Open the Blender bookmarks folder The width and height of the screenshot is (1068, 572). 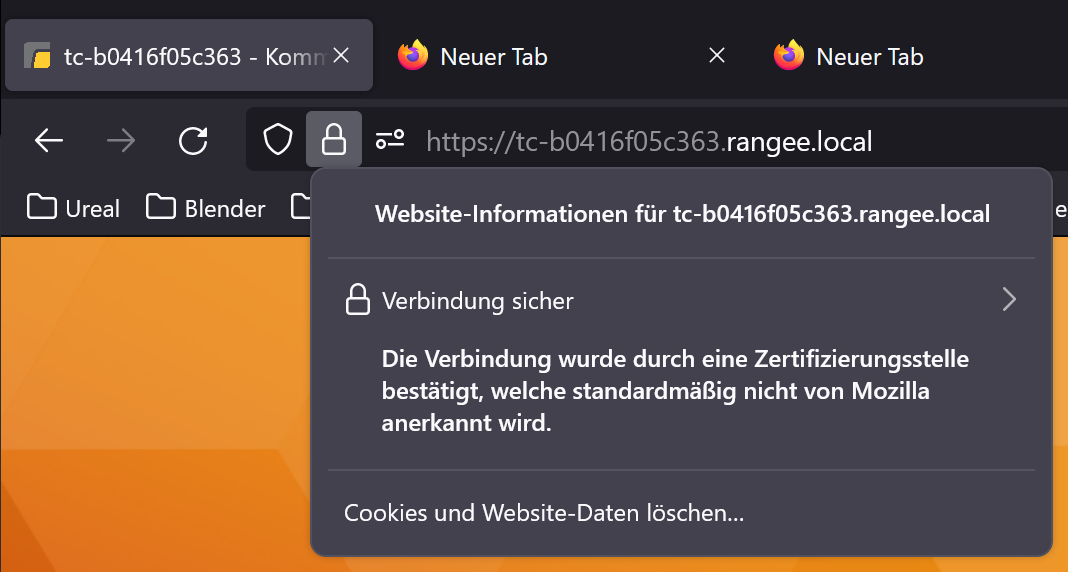(206, 208)
